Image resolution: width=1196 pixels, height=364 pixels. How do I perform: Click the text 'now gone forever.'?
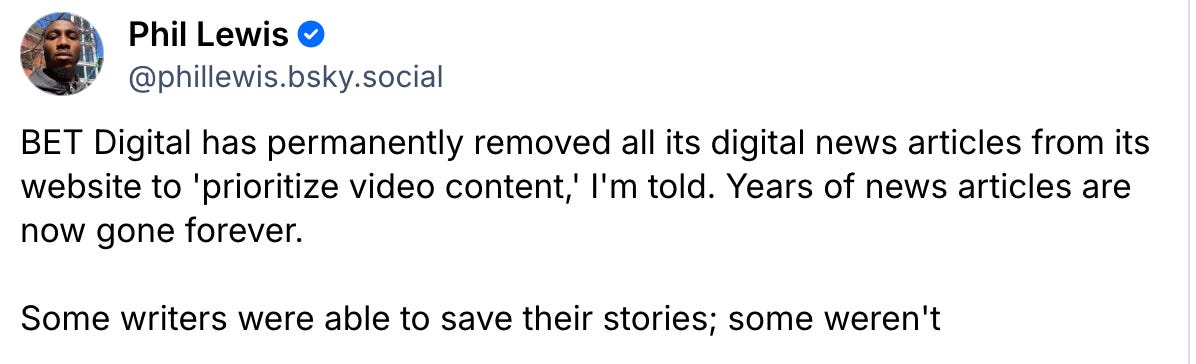[x=162, y=231]
